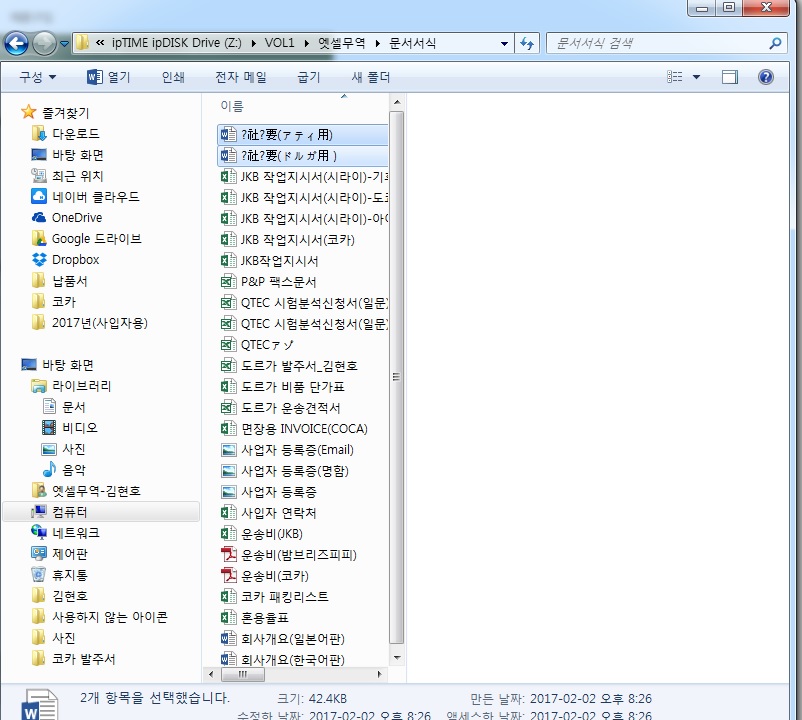Image resolution: width=802 pixels, height=720 pixels.
Task: Select the Word file ending (ドルガ用 )
Action: point(303,155)
